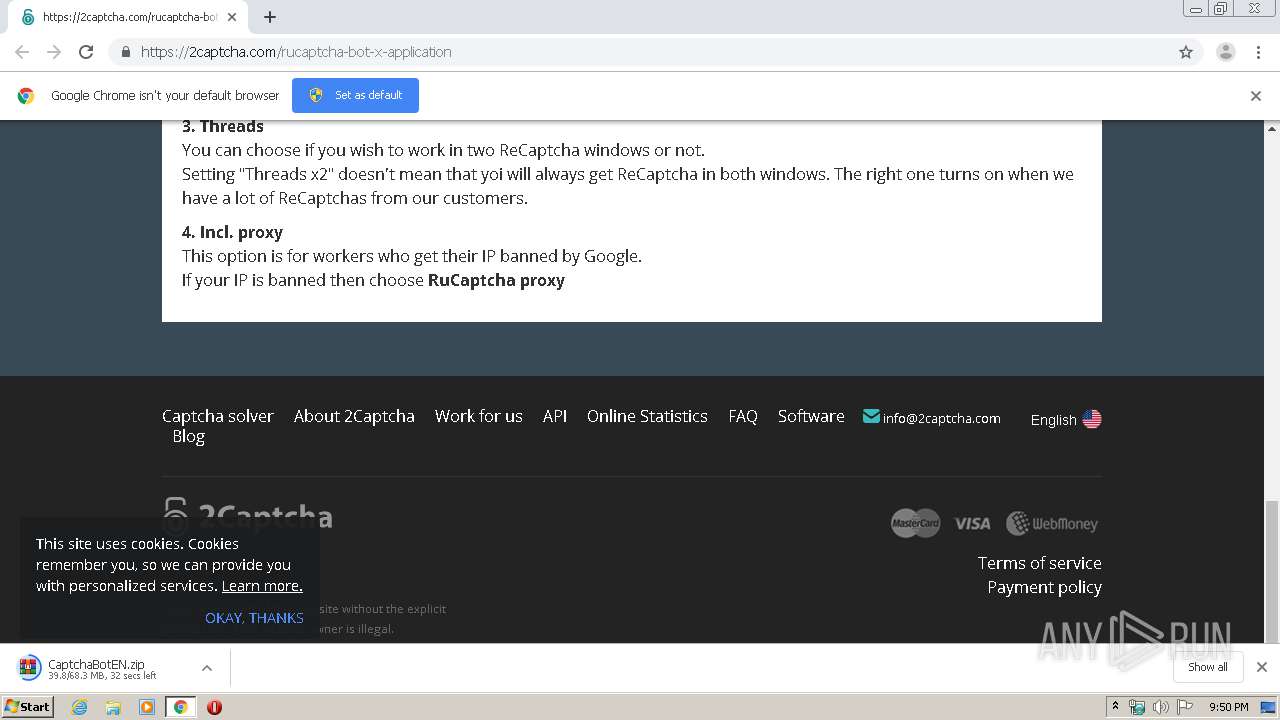Click the scrollbar up arrow
The width and height of the screenshot is (1280, 720).
[x=1272, y=128]
